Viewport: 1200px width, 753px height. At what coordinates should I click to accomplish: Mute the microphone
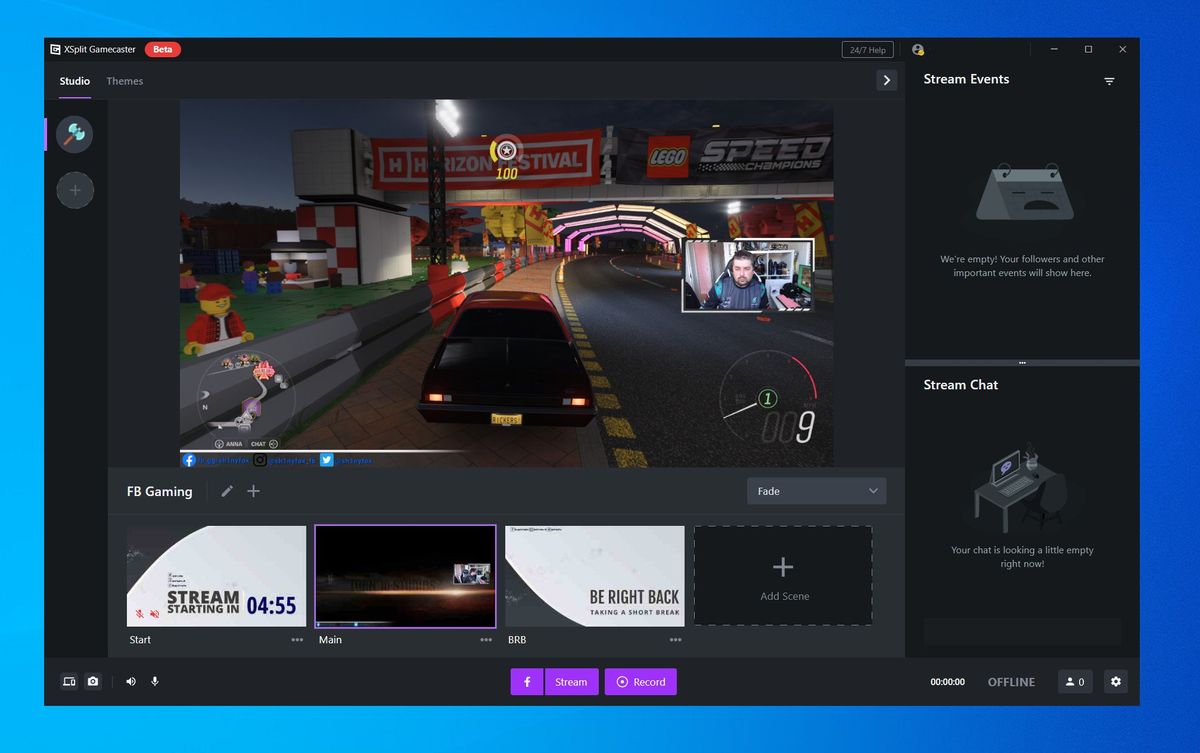(155, 682)
